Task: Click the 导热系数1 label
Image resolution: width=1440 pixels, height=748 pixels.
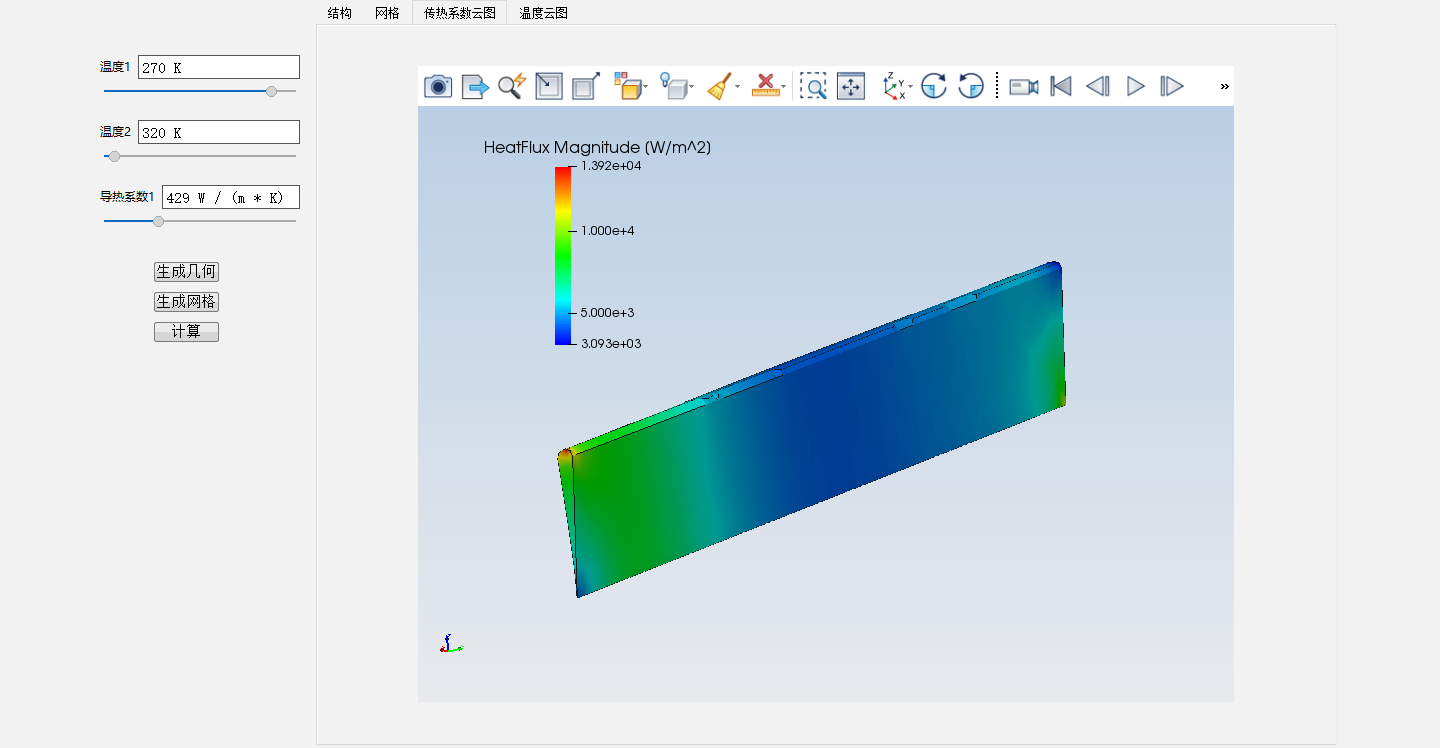Action: tap(127, 197)
